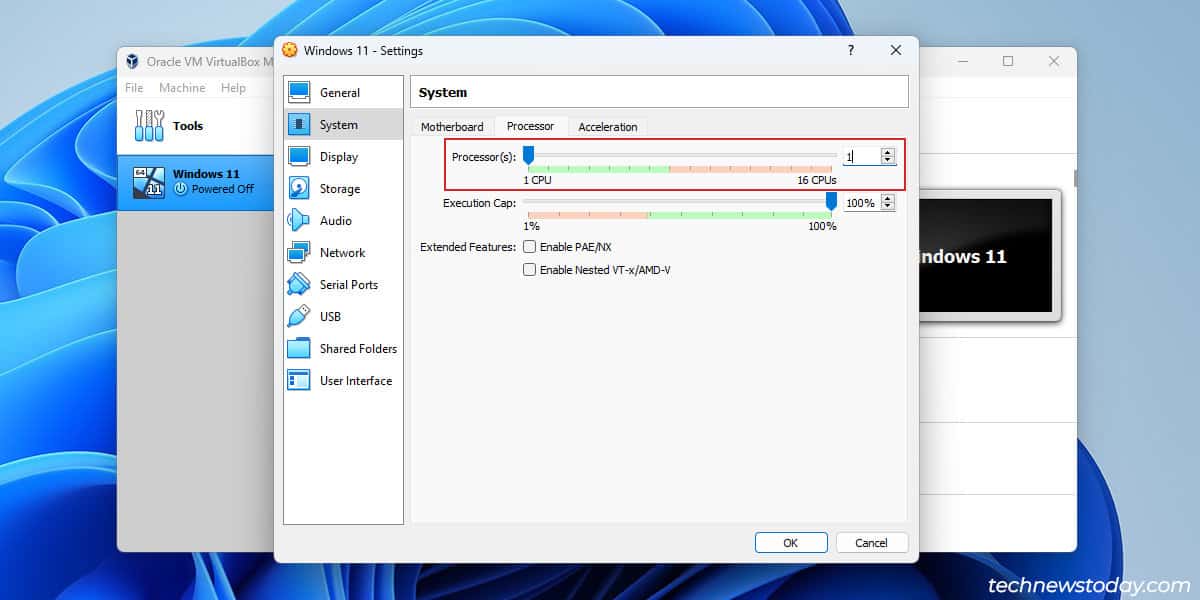Click the Tools wrench icon in VirtualBox Manager

(x=149, y=126)
